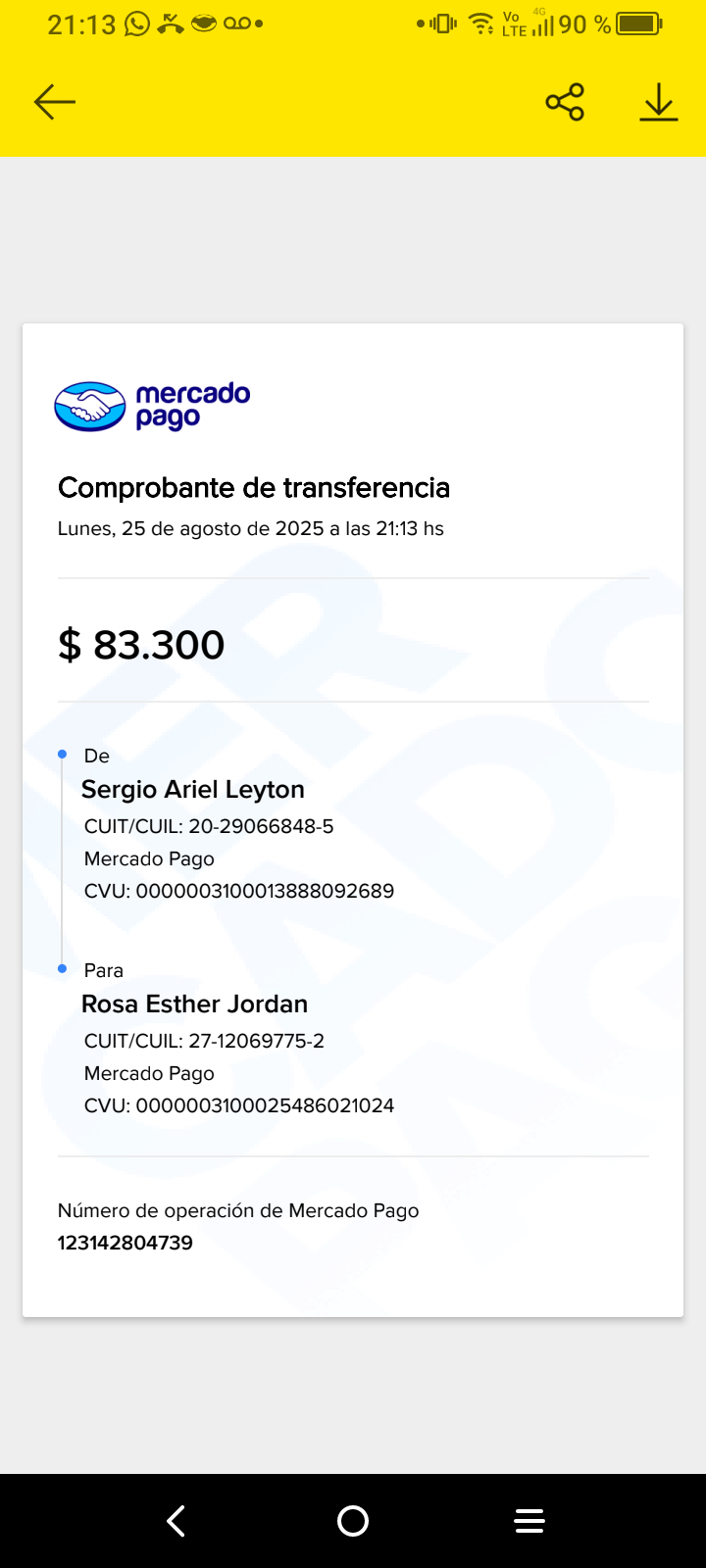Tap the recipient CUIT/CUIL 27-12069775-2
706x1568 pixels.
204,1041
